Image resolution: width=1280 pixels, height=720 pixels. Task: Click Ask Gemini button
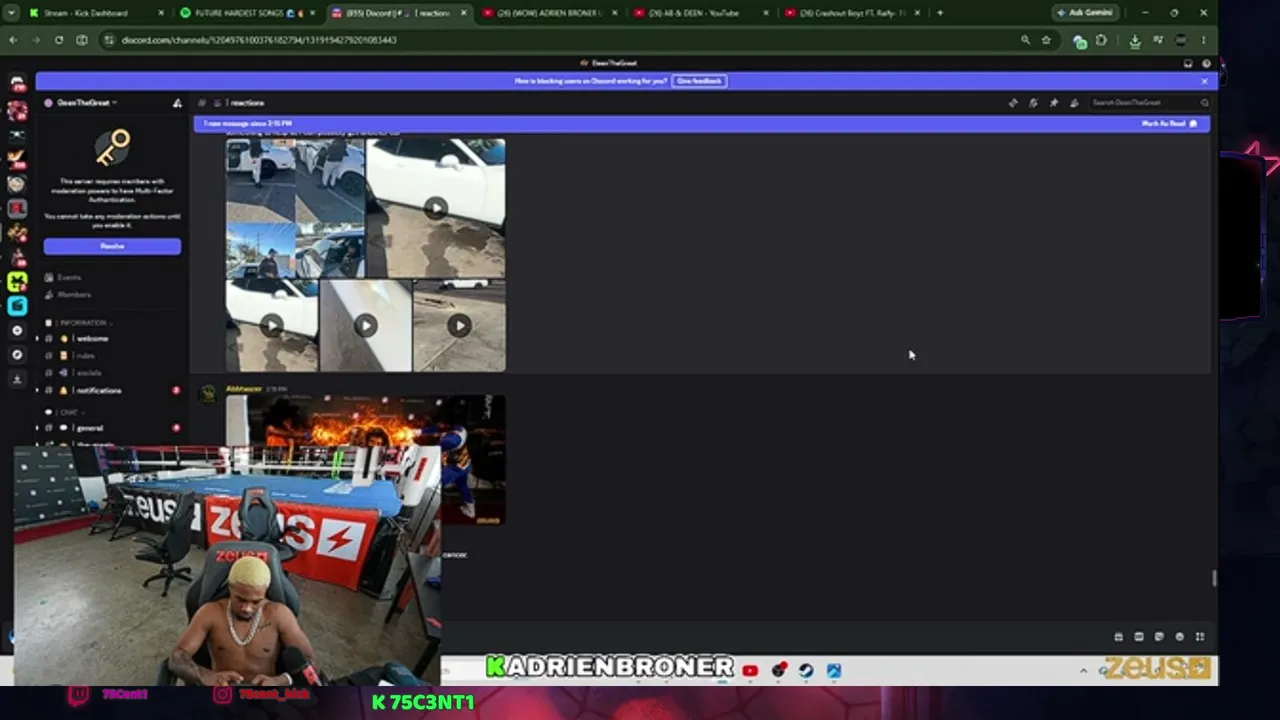[x=1085, y=13]
